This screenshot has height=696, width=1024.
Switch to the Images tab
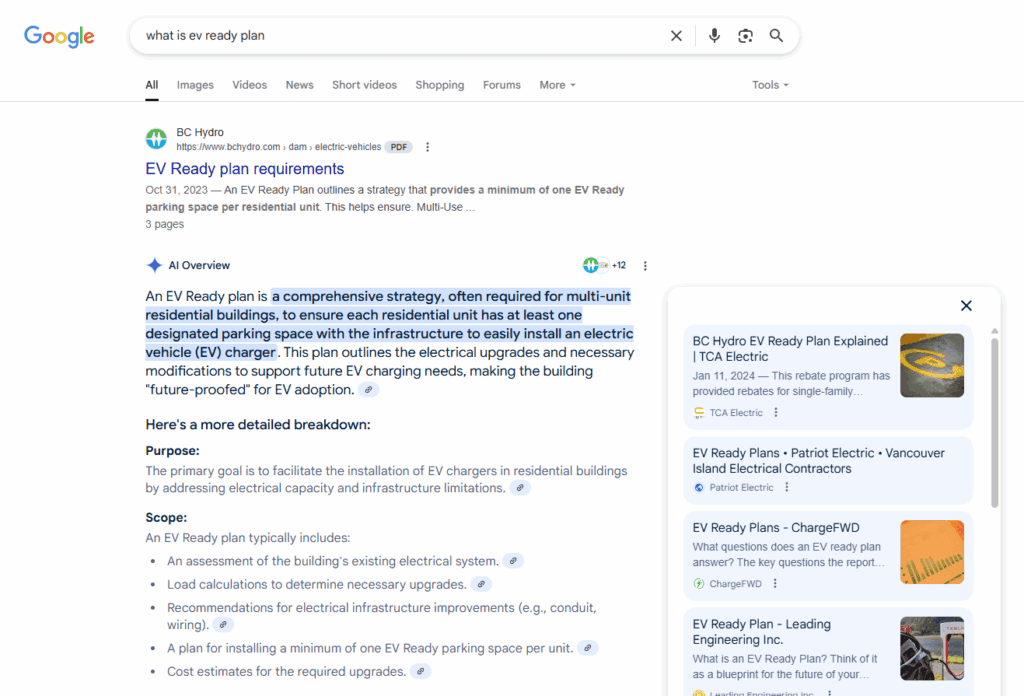(x=195, y=85)
